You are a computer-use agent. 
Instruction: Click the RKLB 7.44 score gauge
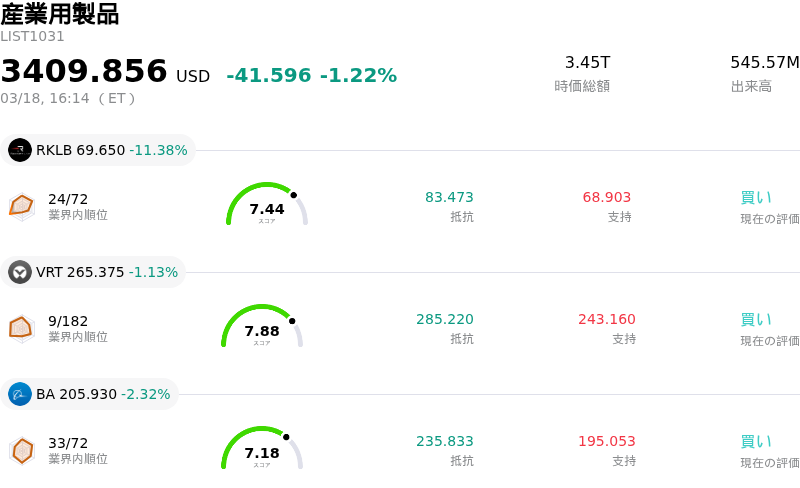(266, 206)
